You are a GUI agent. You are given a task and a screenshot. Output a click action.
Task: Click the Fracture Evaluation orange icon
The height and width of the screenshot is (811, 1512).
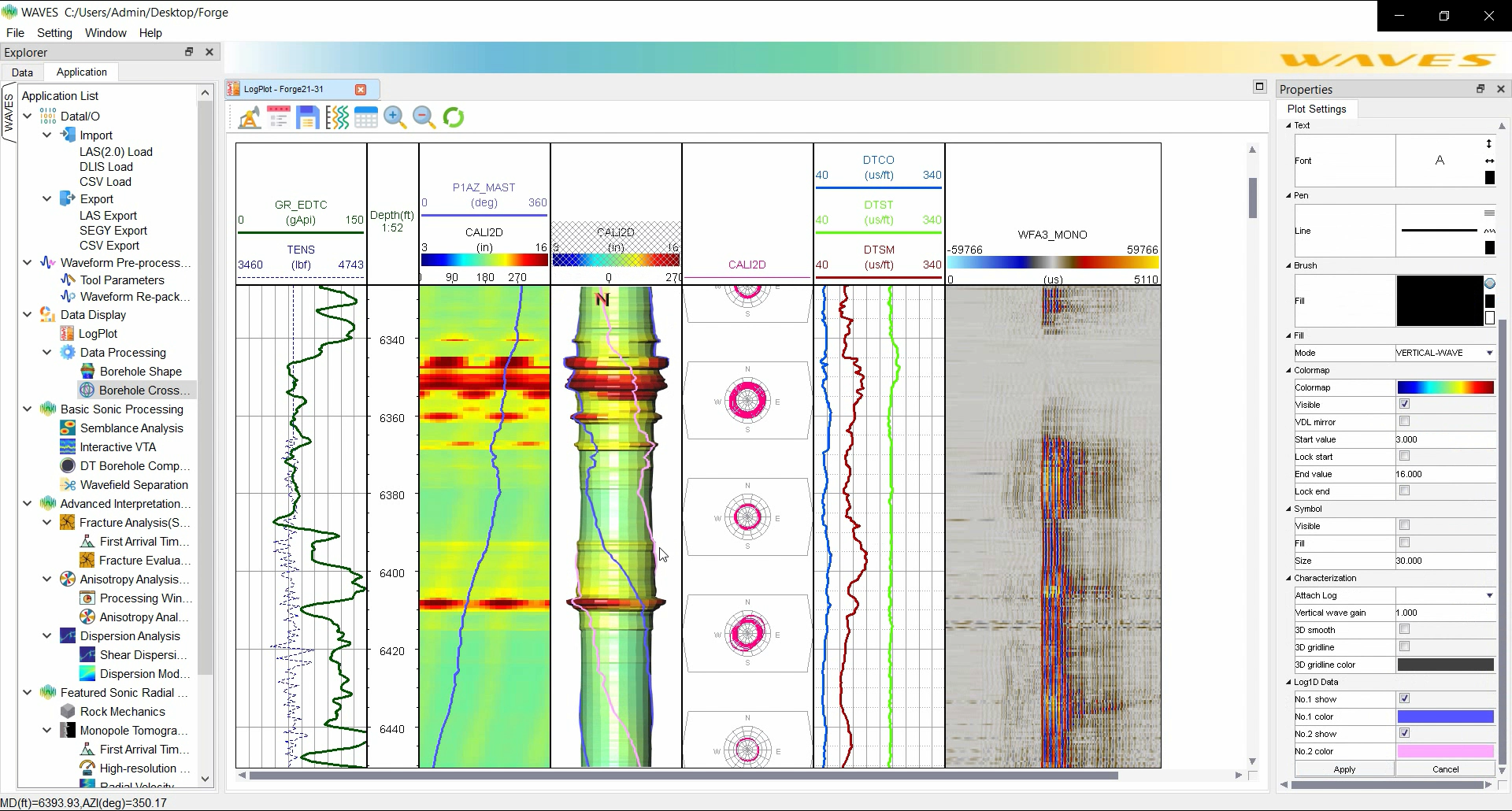[x=87, y=560]
